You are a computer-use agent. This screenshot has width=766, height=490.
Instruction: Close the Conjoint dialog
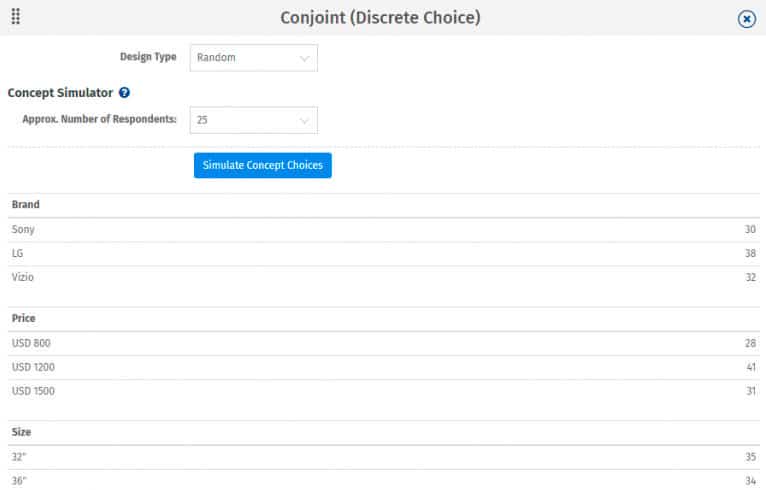point(746,19)
